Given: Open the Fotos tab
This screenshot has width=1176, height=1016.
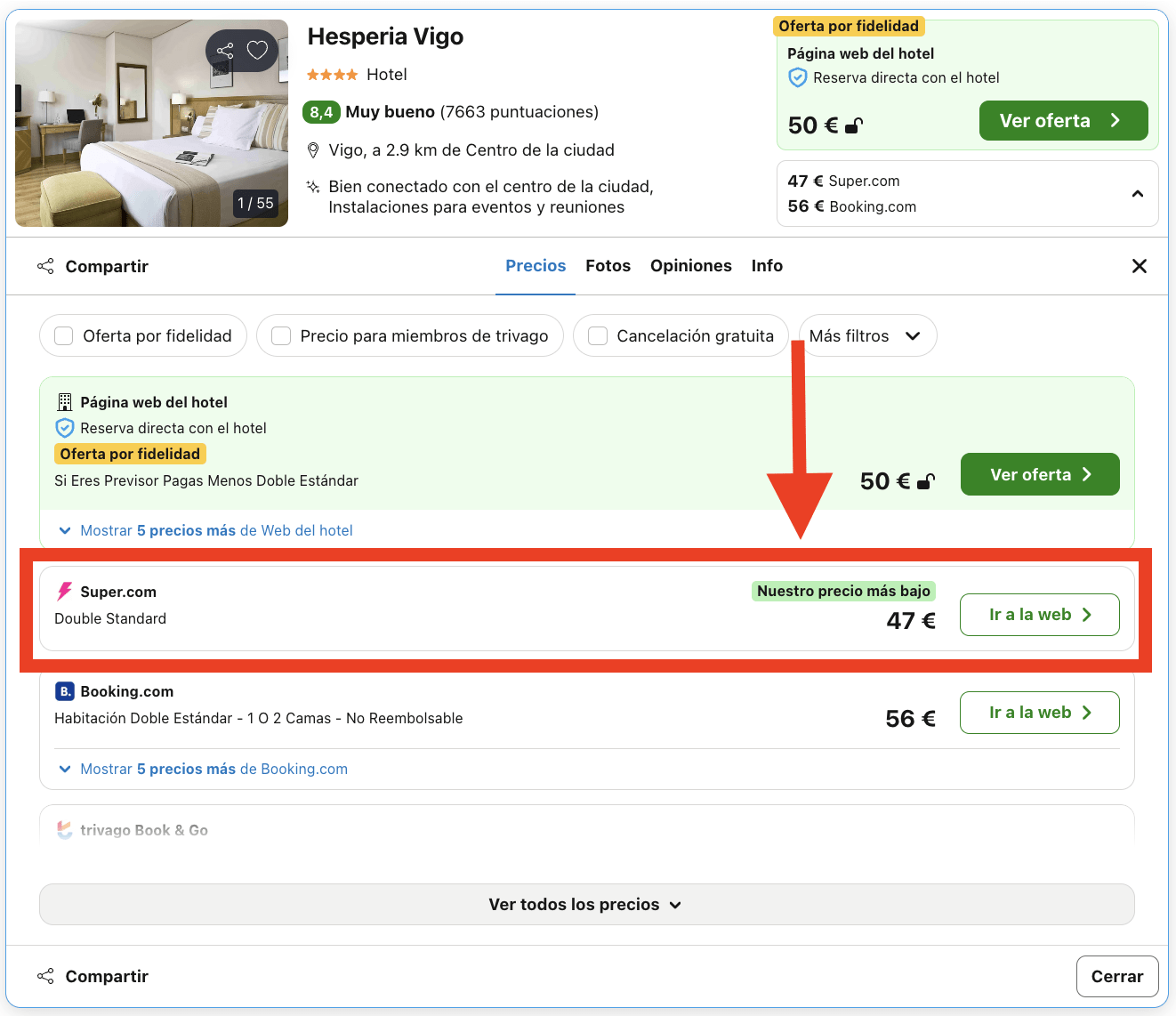Looking at the screenshot, I should [x=608, y=266].
